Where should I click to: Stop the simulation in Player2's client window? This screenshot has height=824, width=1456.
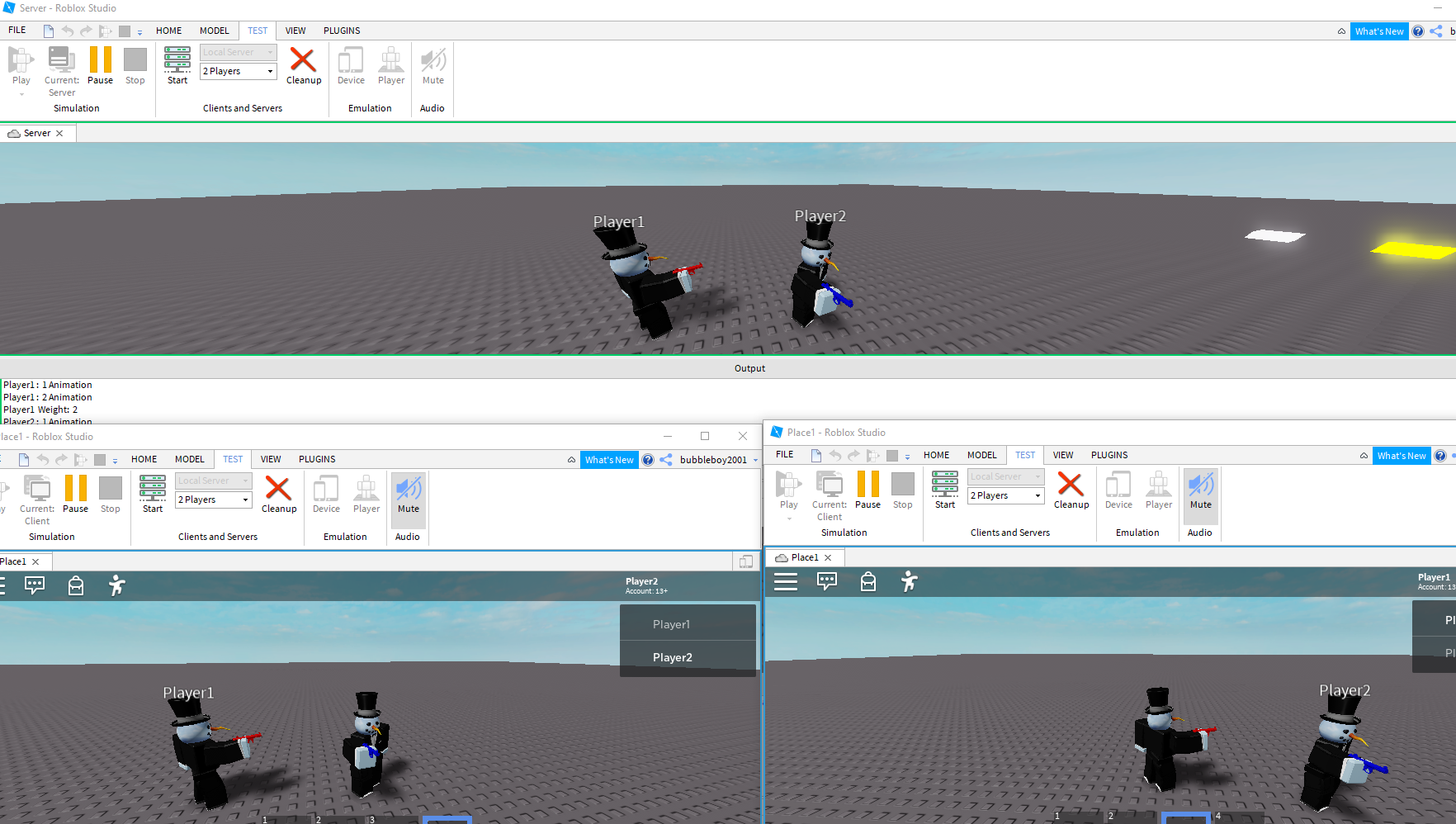pyautogui.click(x=111, y=495)
